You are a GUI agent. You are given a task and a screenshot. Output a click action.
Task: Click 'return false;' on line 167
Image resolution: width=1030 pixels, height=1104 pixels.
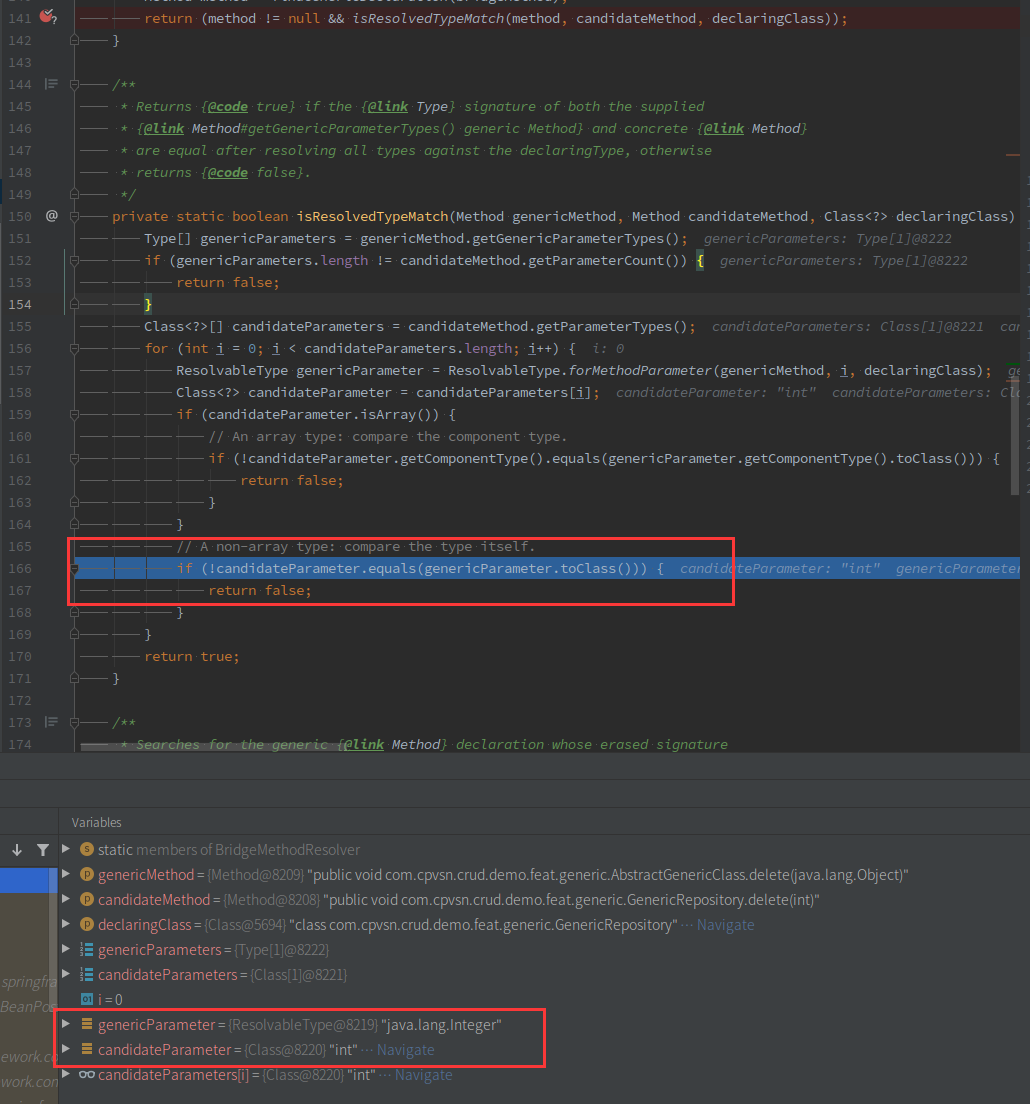(x=259, y=590)
